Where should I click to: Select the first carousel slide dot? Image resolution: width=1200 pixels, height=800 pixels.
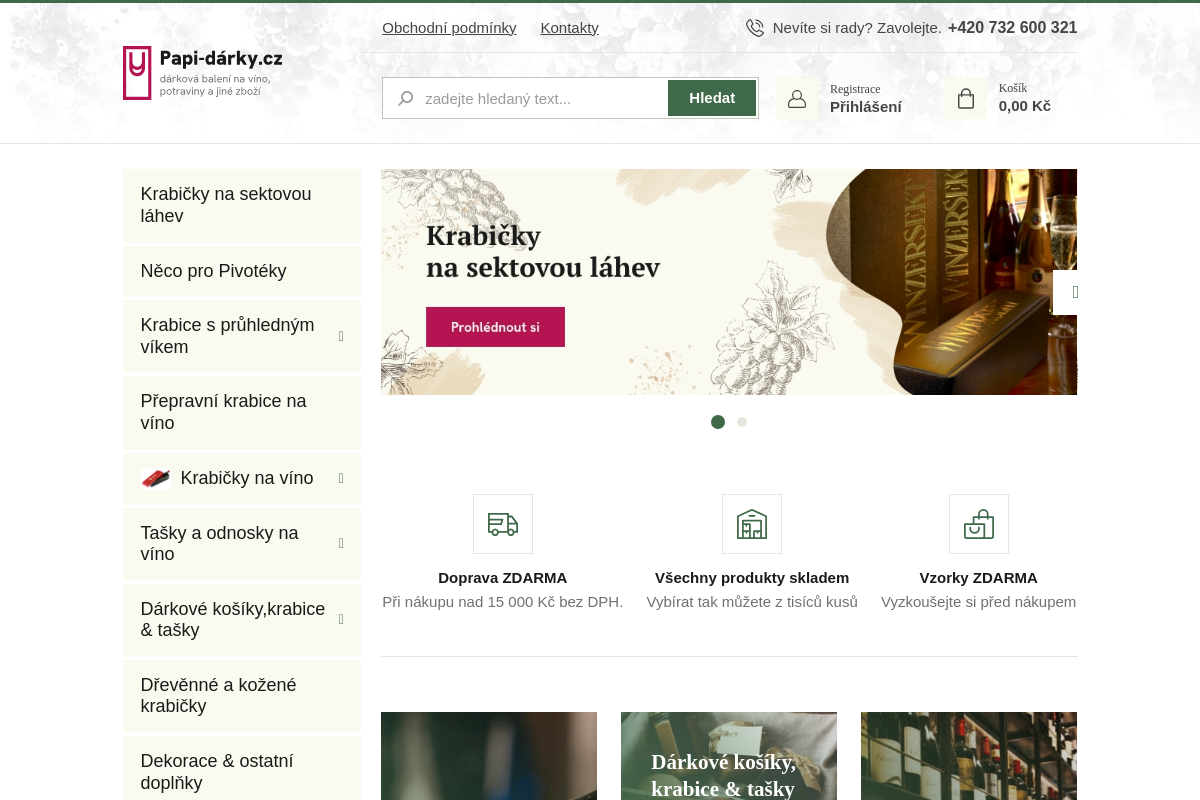pyautogui.click(x=718, y=422)
